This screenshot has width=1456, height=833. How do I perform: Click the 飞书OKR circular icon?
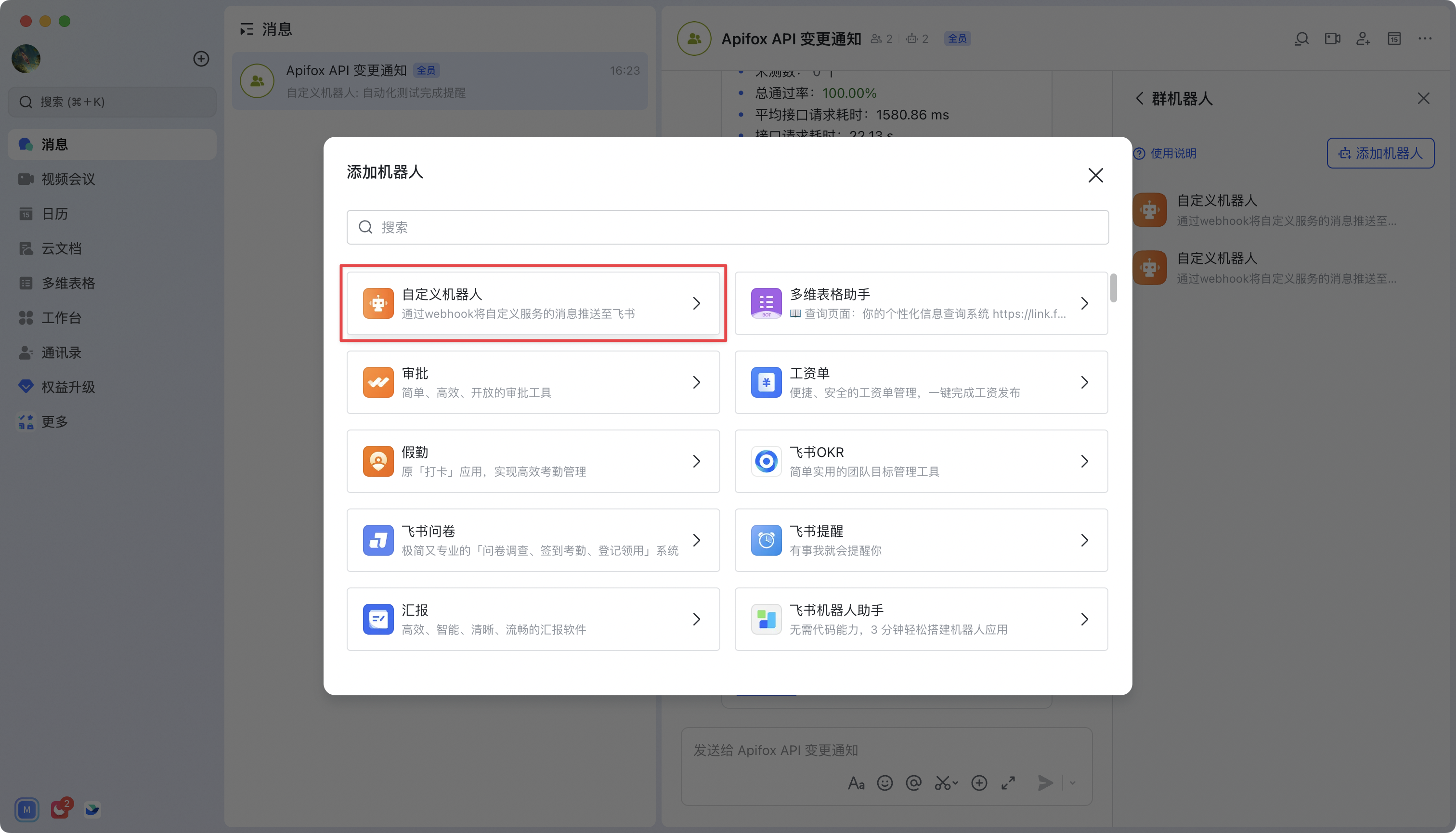click(x=766, y=461)
